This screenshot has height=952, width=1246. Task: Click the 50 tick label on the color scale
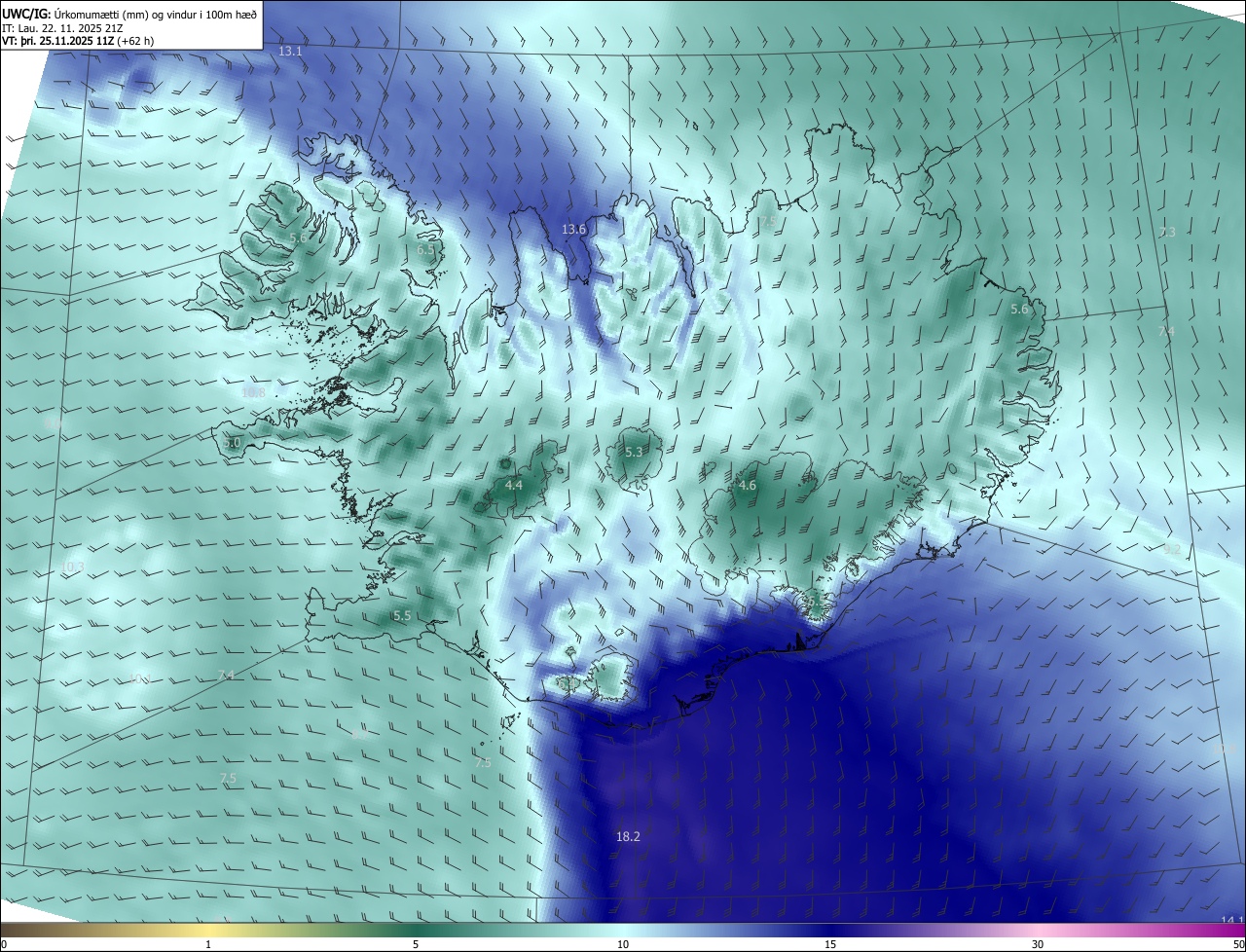click(1238, 944)
